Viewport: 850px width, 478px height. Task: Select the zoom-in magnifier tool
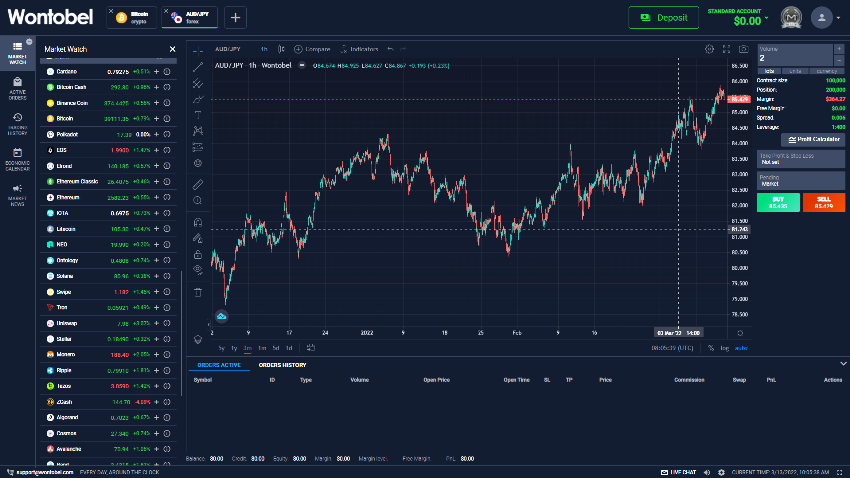(x=198, y=201)
